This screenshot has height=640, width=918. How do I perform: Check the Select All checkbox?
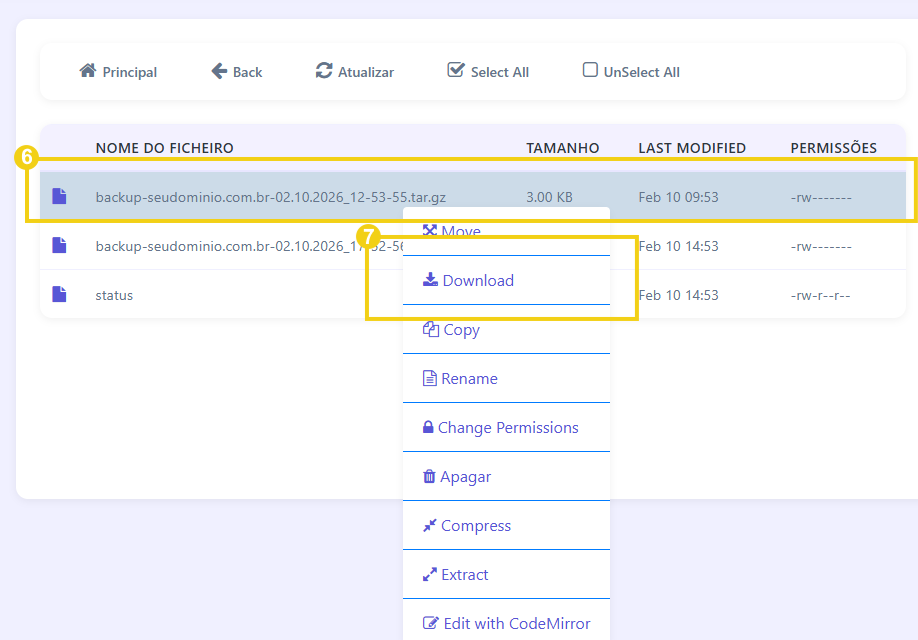pyautogui.click(x=456, y=69)
